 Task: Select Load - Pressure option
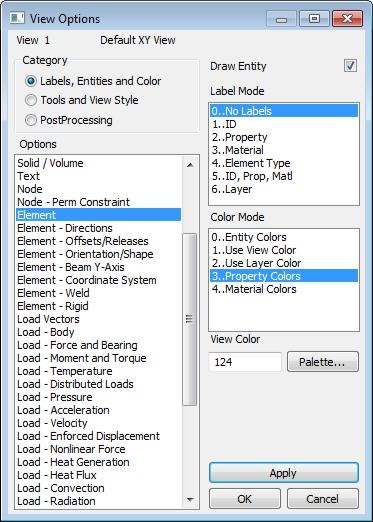99,397
